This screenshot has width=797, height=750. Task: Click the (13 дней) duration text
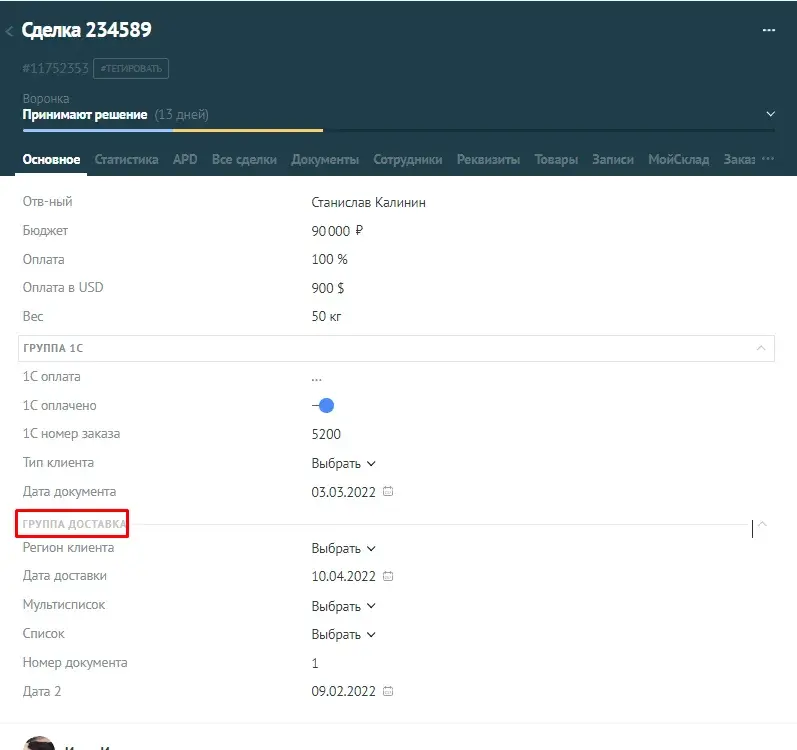point(181,115)
